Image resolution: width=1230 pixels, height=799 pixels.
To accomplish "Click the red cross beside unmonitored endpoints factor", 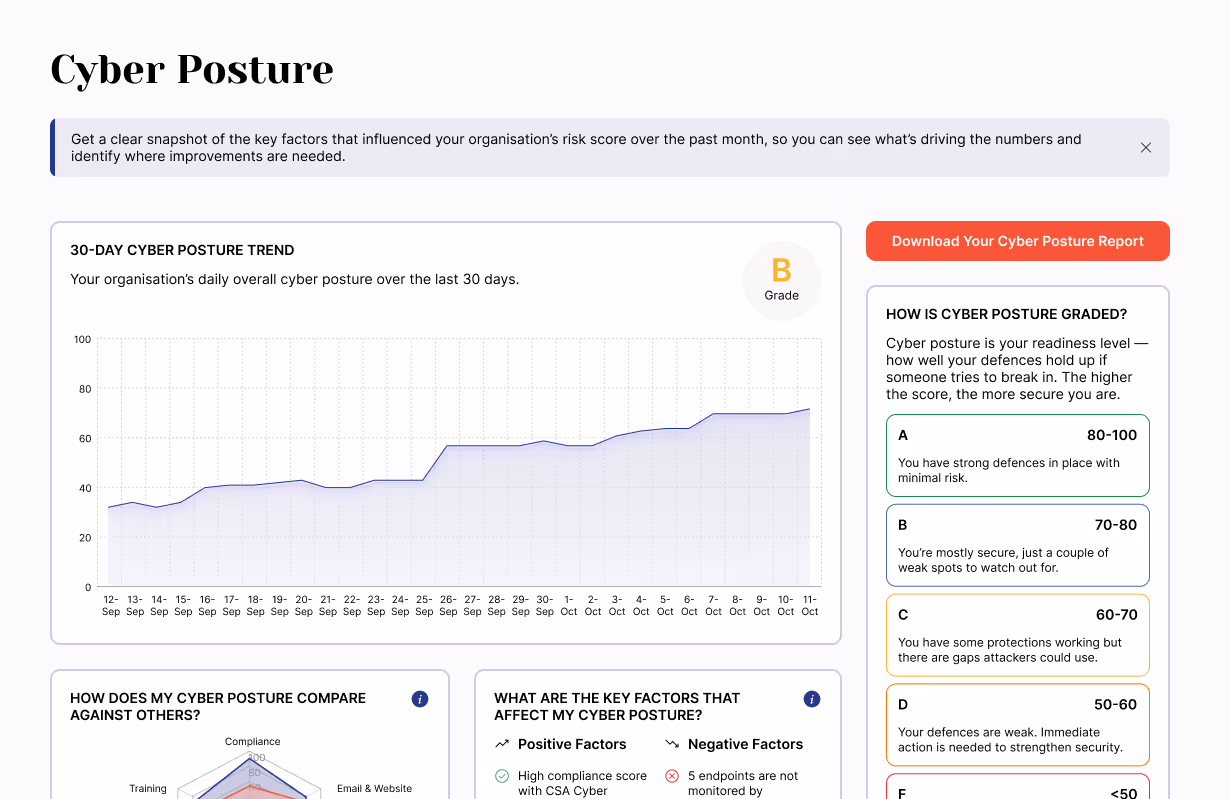I will point(671,775).
